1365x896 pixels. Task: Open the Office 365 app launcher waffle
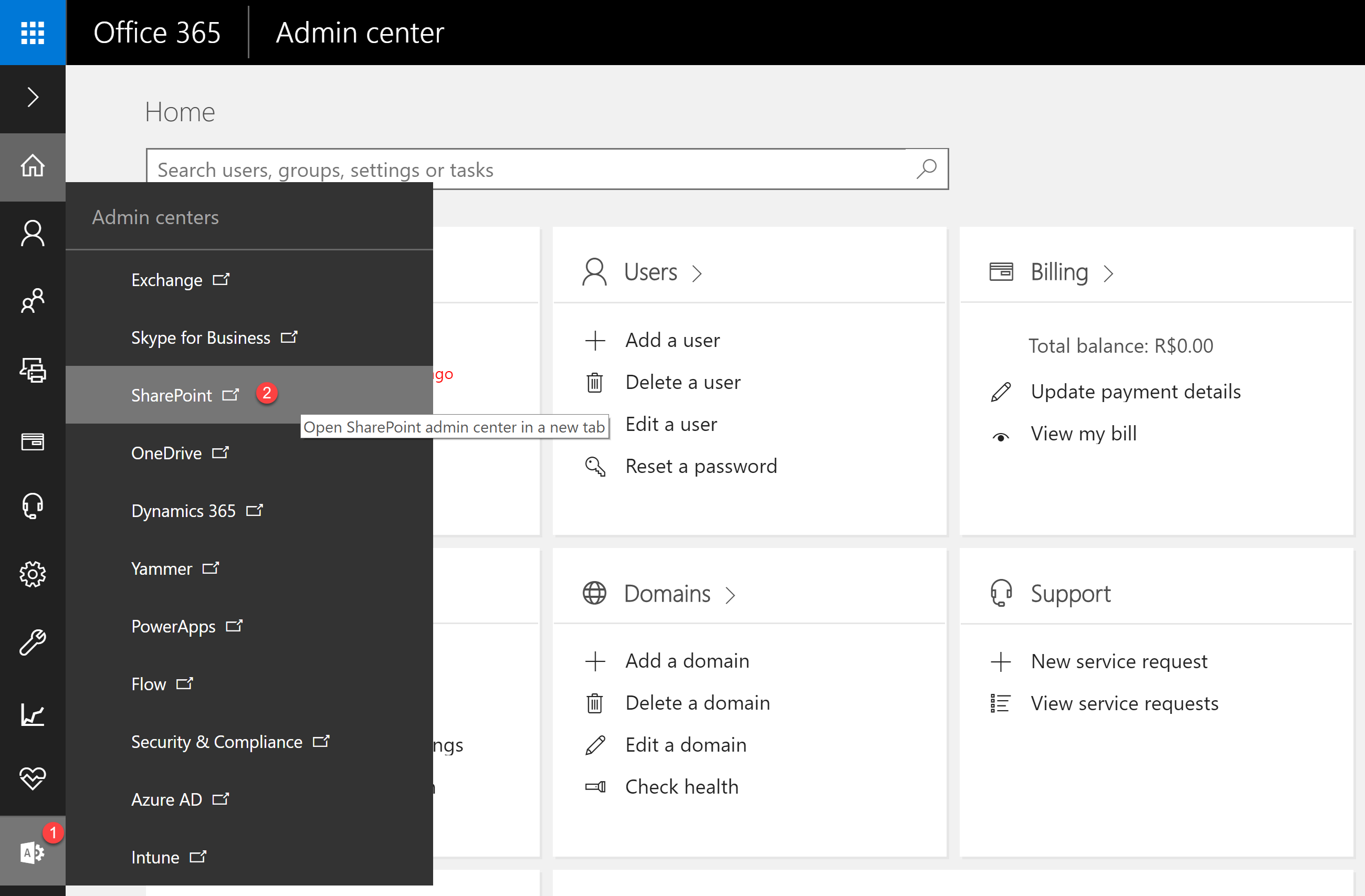point(33,33)
